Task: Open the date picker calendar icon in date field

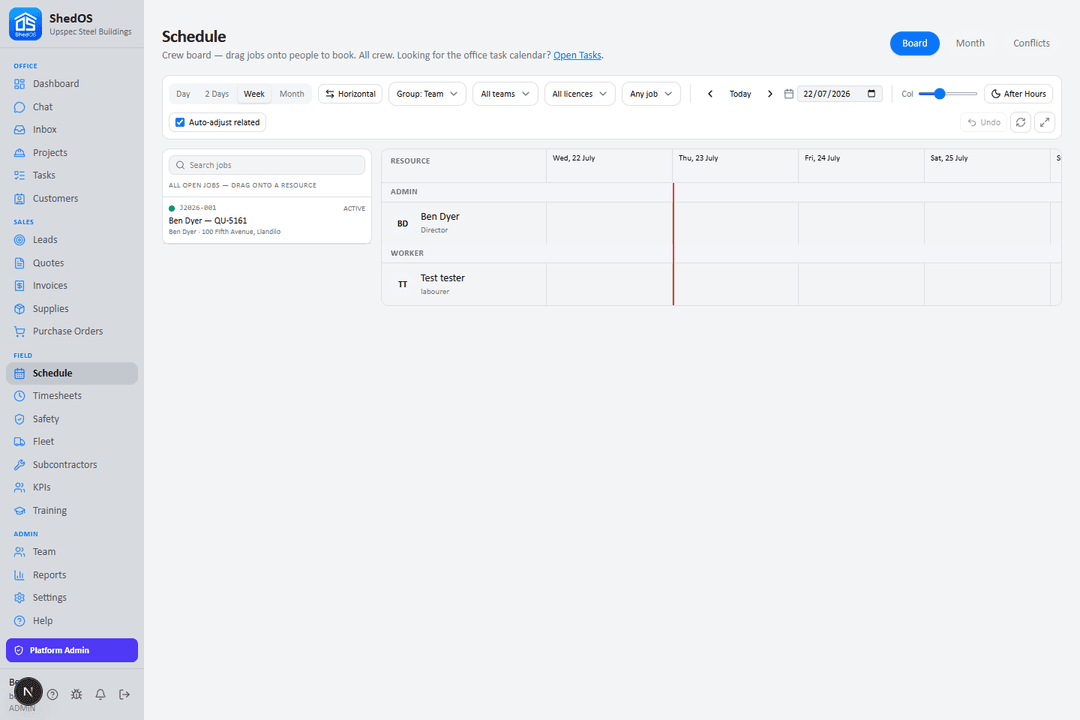Action: tap(871, 94)
